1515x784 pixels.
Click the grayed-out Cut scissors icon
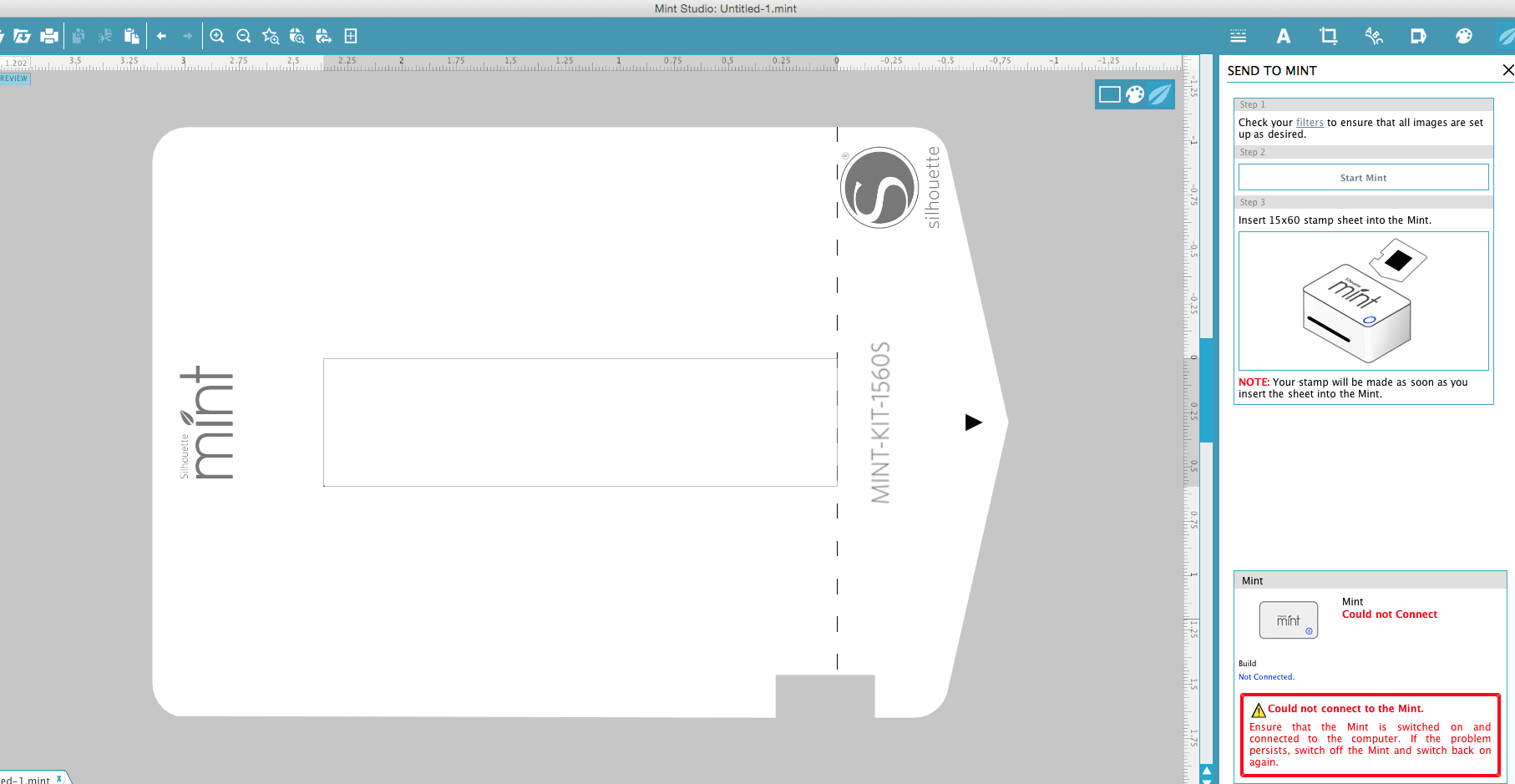click(105, 36)
